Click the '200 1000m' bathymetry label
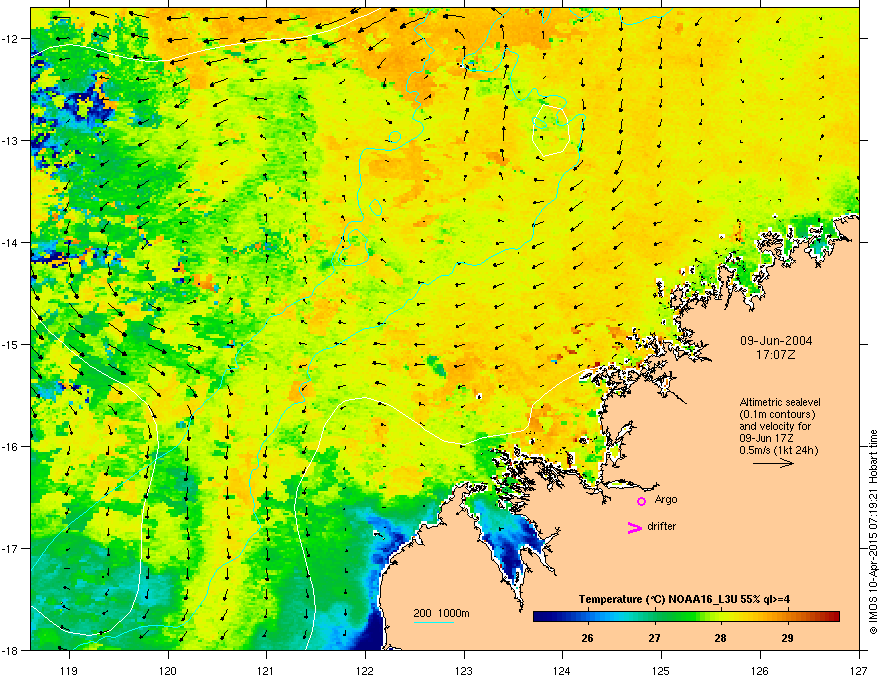 tap(441, 613)
